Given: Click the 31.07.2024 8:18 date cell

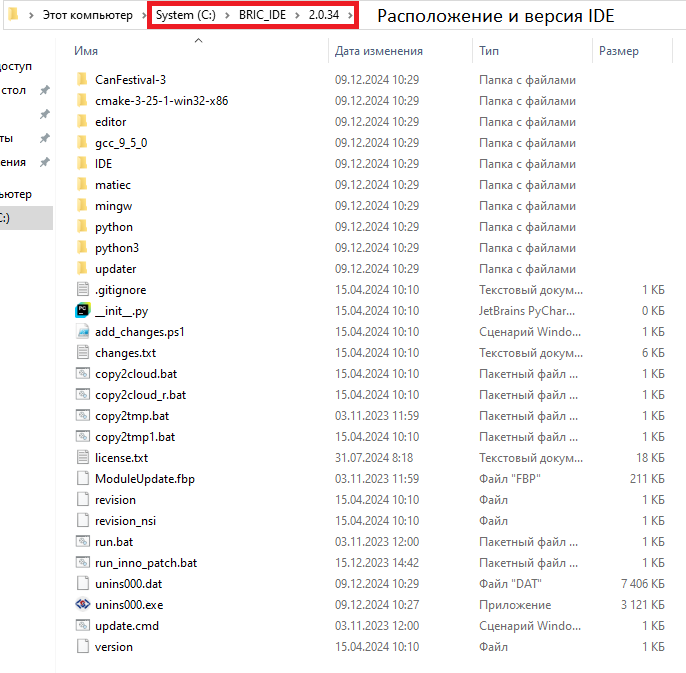Looking at the screenshot, I should (374, 458).
